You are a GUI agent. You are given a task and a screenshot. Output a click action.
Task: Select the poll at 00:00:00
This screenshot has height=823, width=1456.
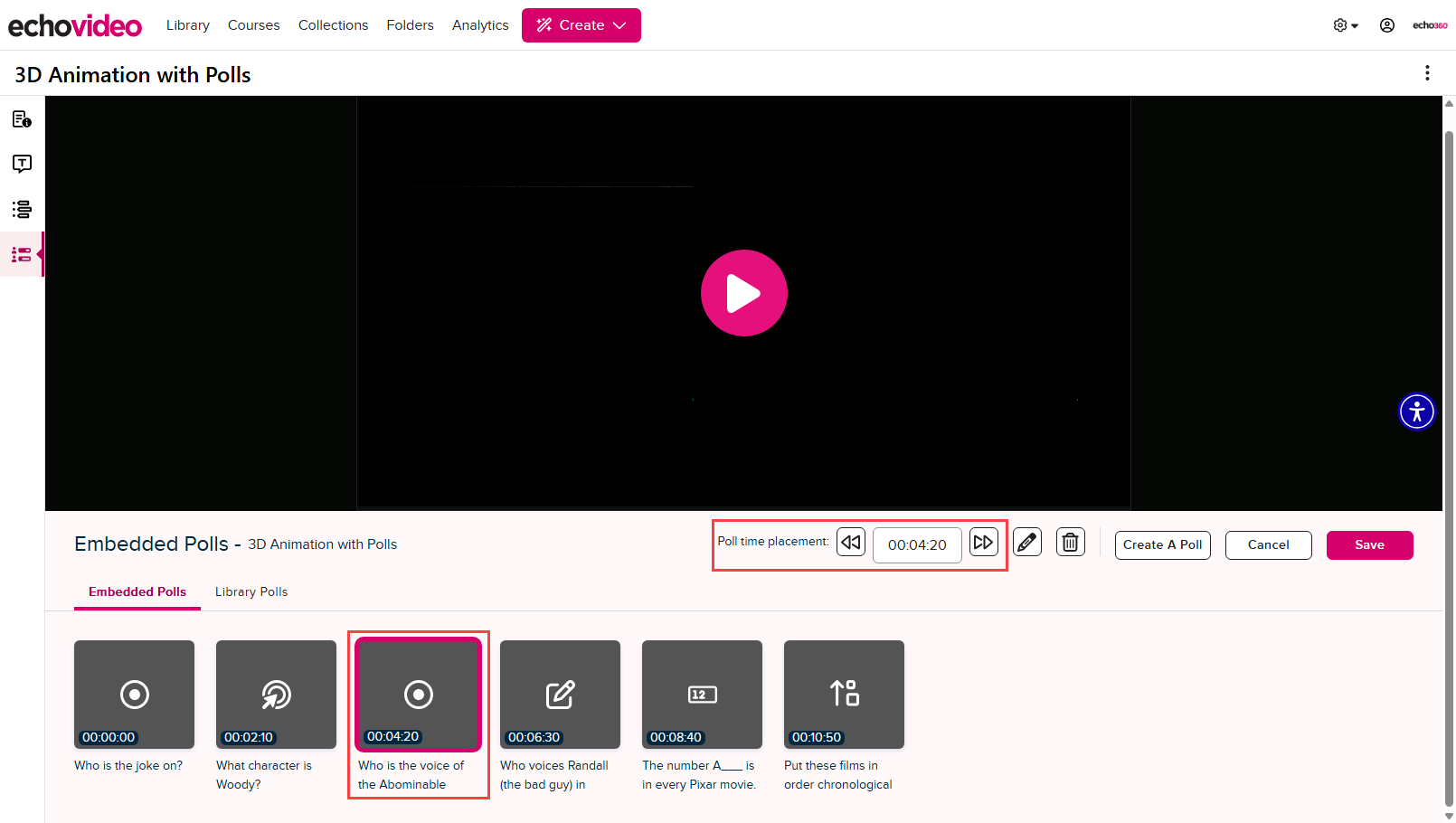(134, 695)
